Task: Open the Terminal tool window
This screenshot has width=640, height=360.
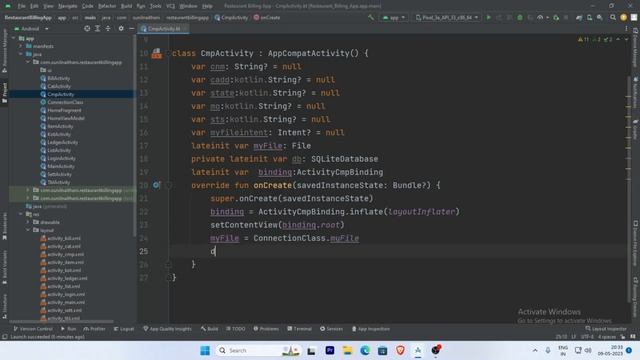Action: point(299,329)
